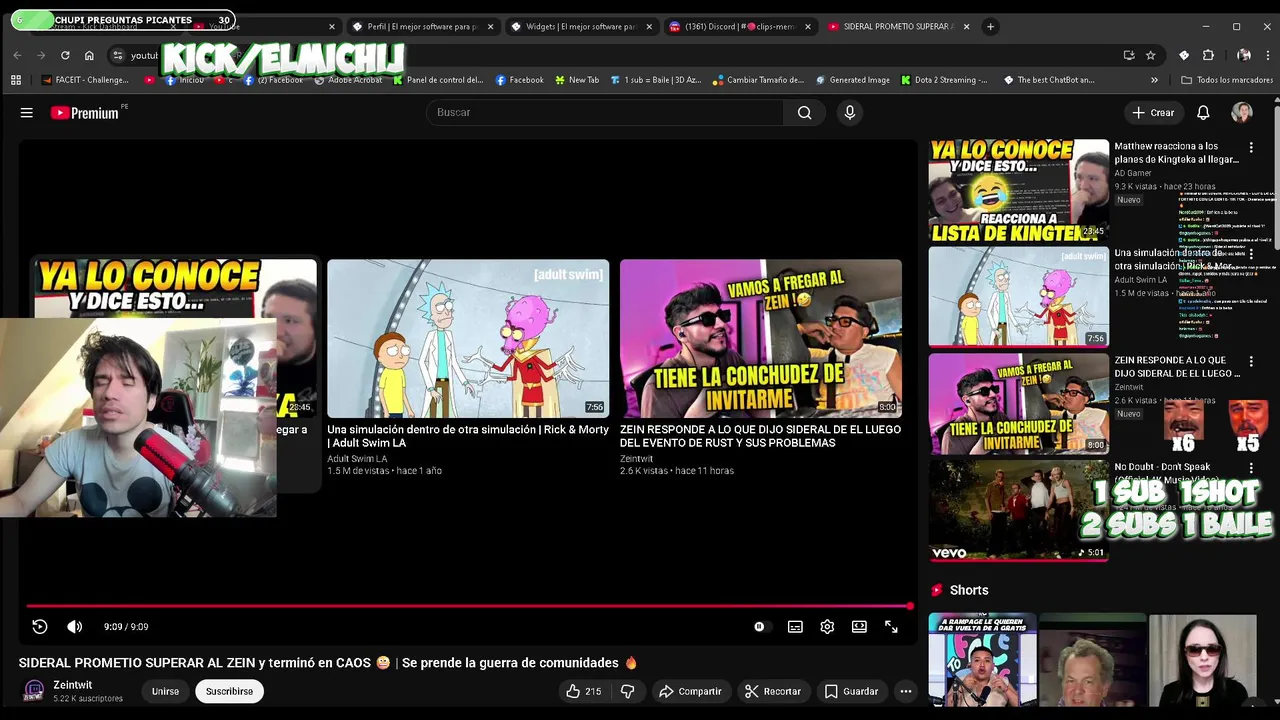Dislike the video

(x=628, y=691)
